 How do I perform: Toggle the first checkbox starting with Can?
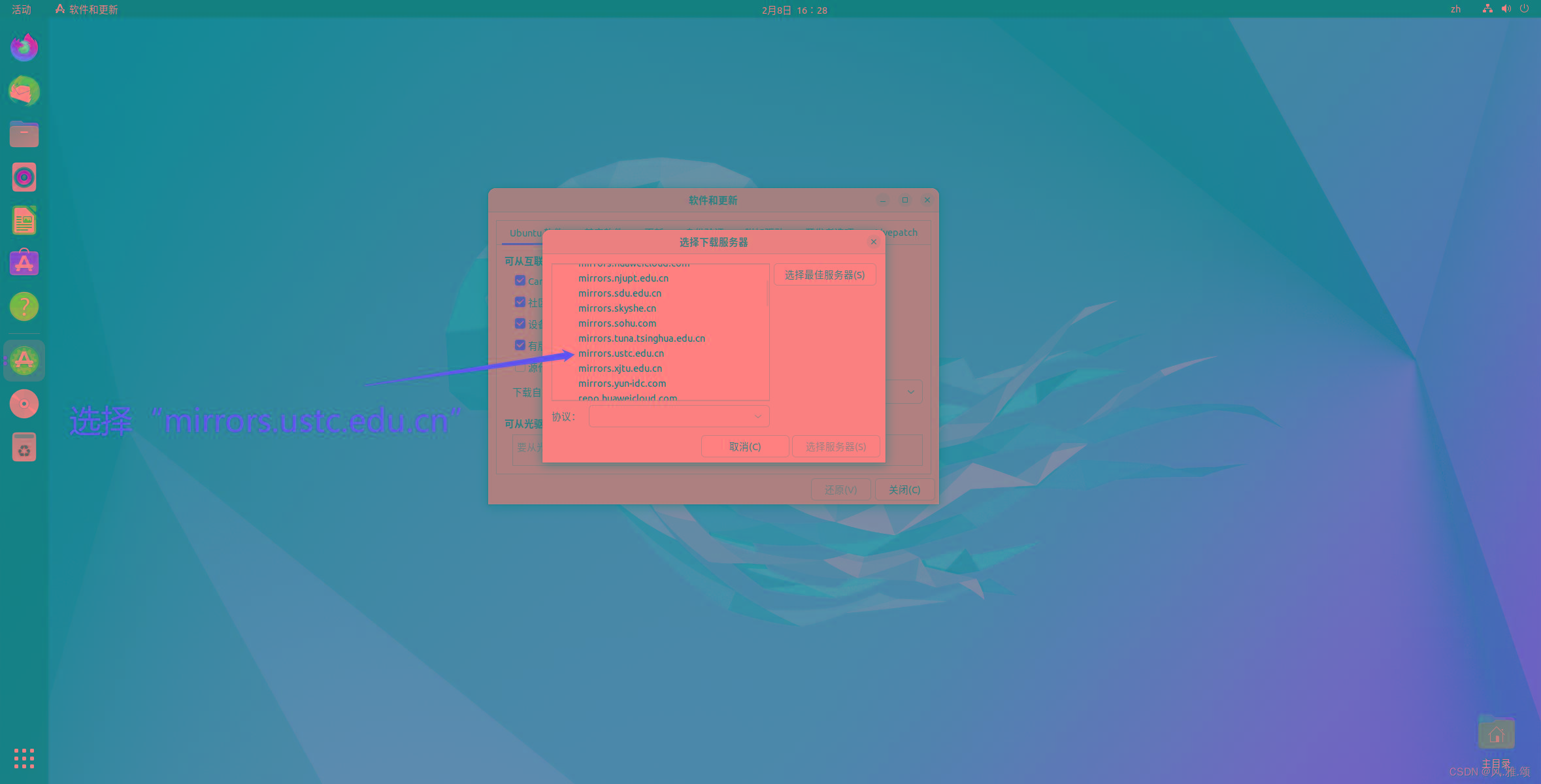pos(520,281)
